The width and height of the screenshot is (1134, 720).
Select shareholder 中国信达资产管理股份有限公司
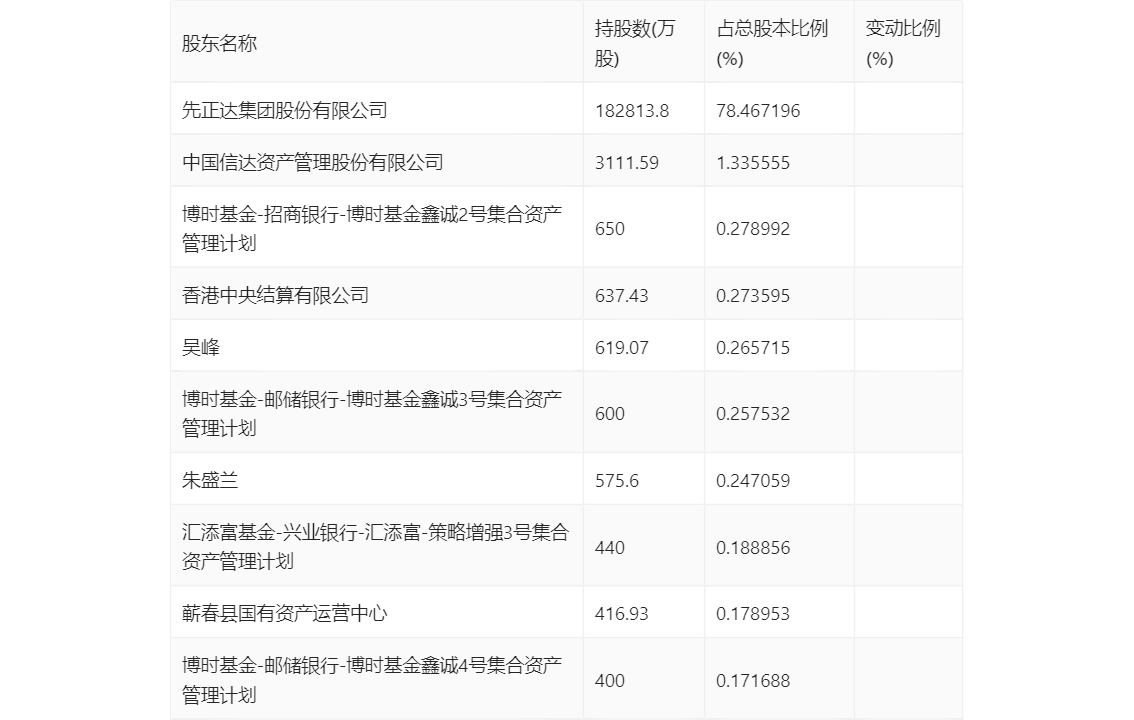click(312, 163)
